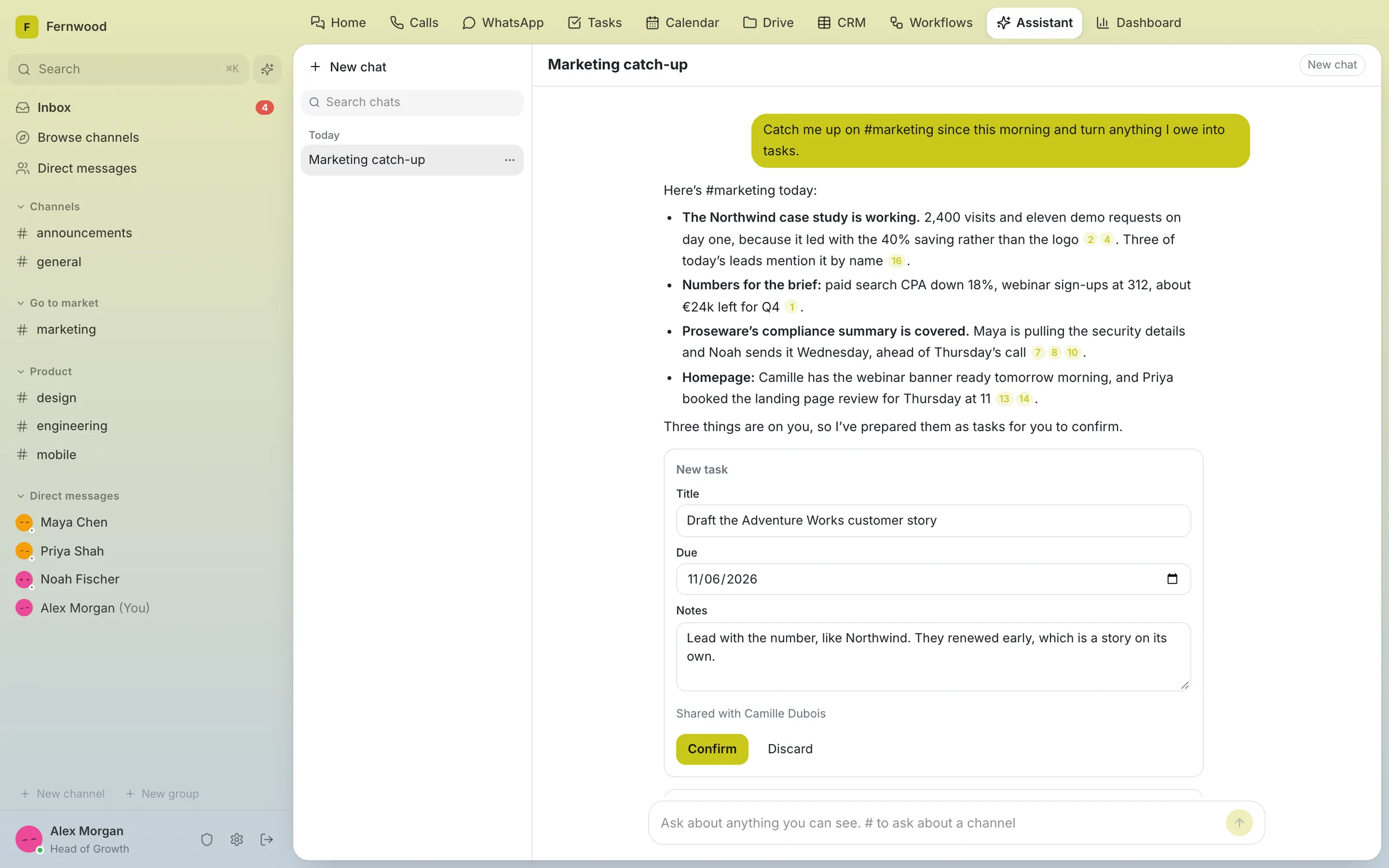Open the marketing channel
The height and width of the screenshot is (868, 1389).
click(145, 330)
